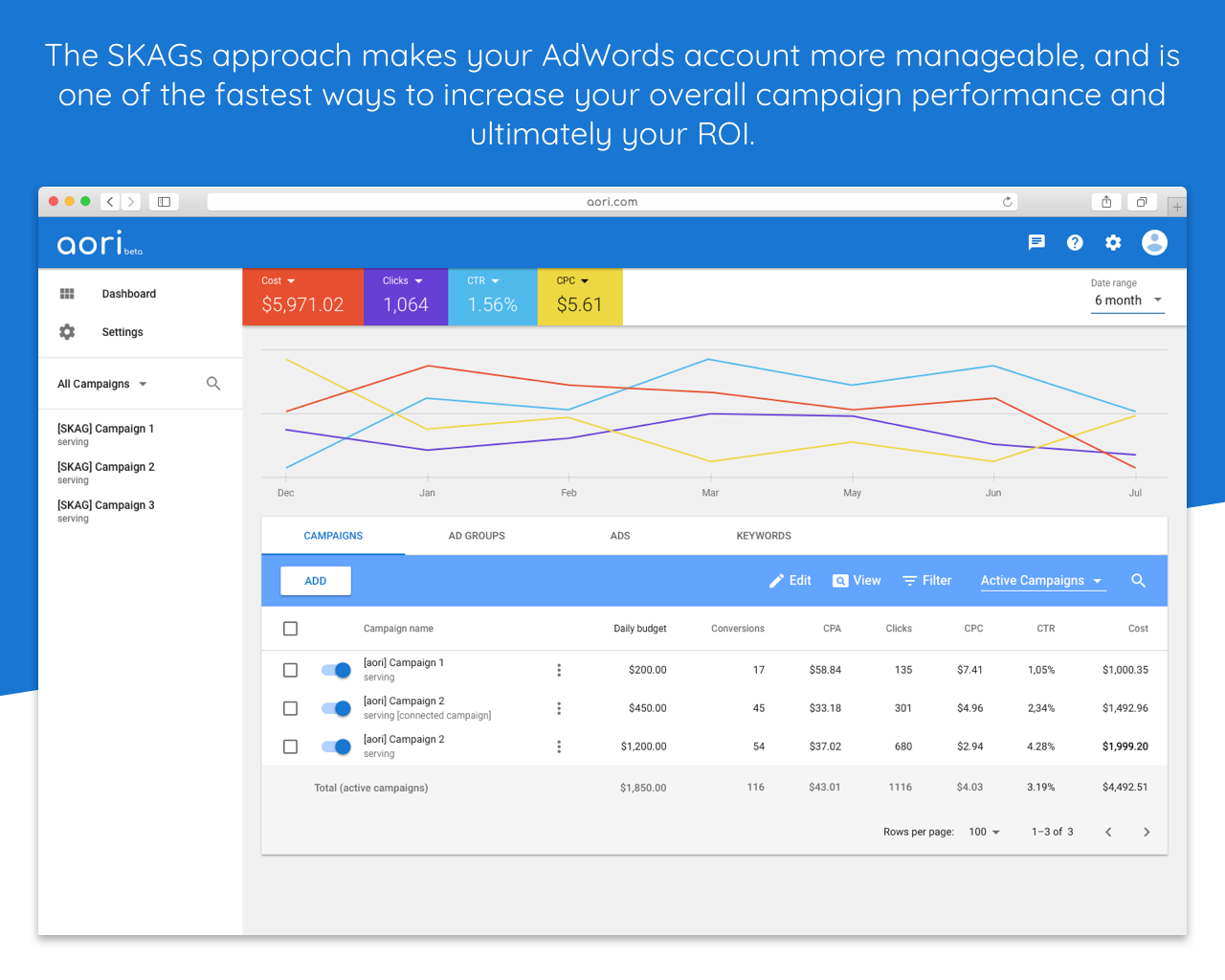
Task: Open the Active Campaigns filter dropdown
Action: 1042,581
